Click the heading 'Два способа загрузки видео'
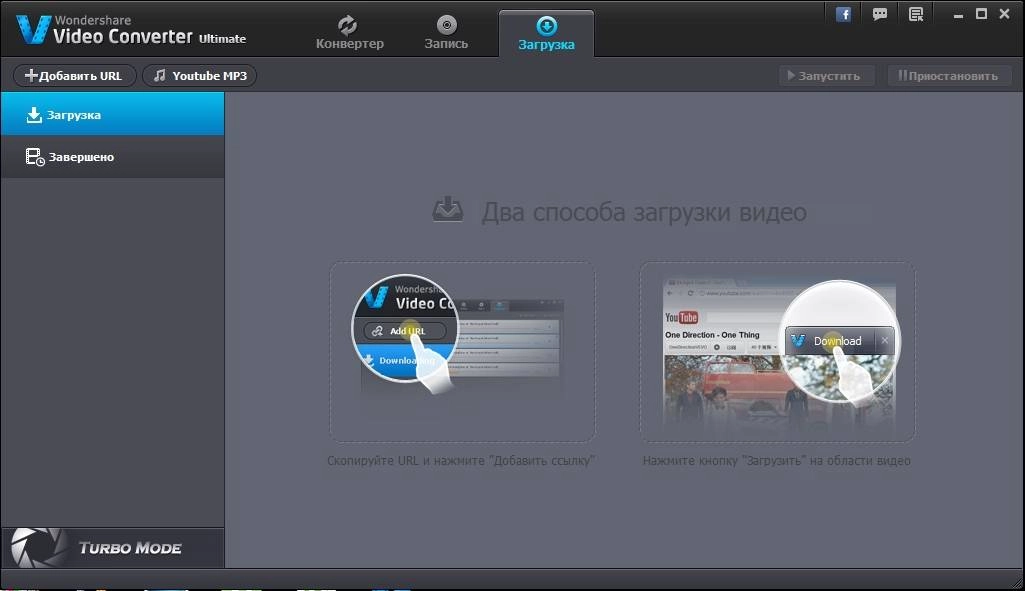The height and width of the screenshot is (591, 1025). pos(644,212)
